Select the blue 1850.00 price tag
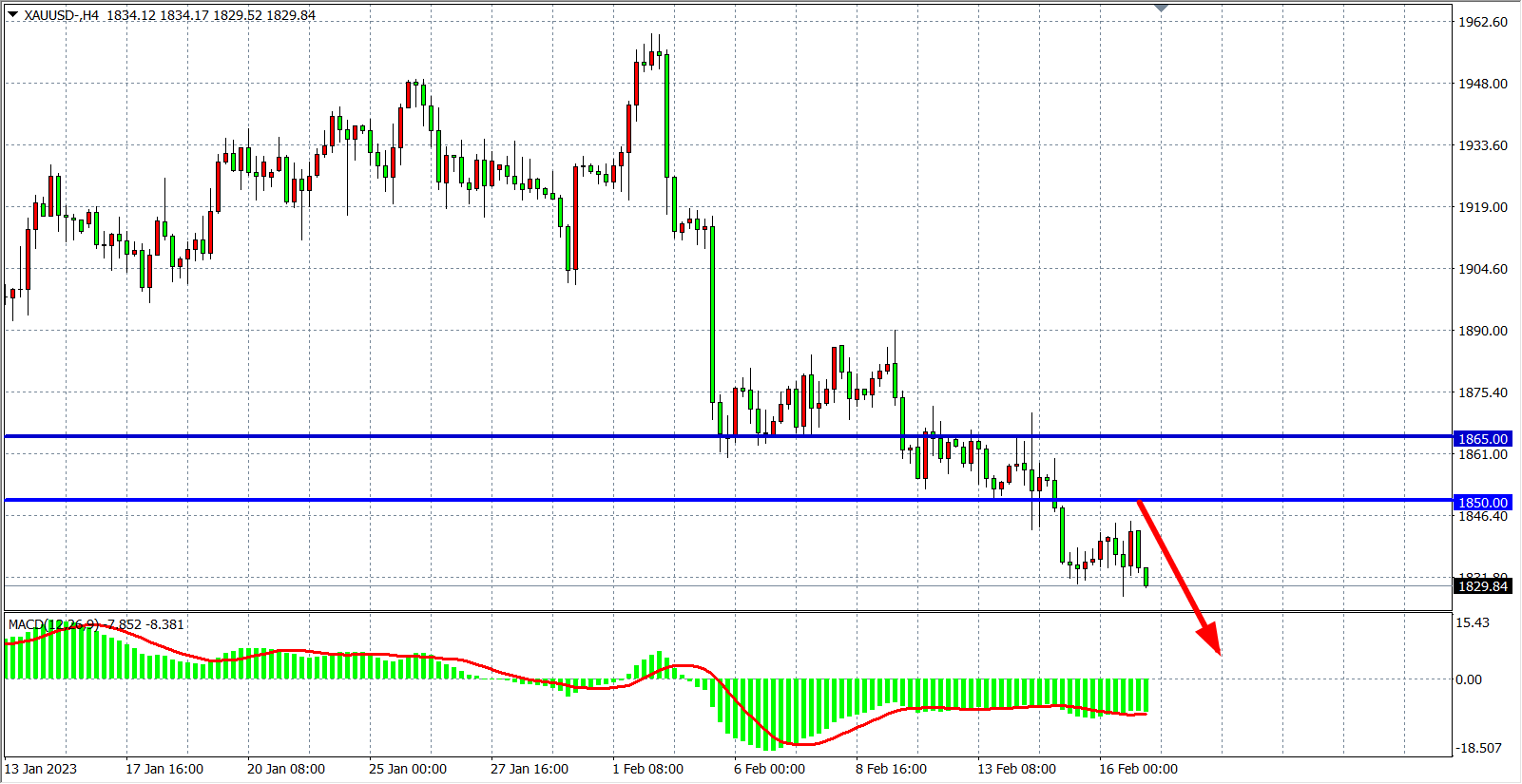Image resolution: width=1522 pixels, height=784 pixels. 1482,503
